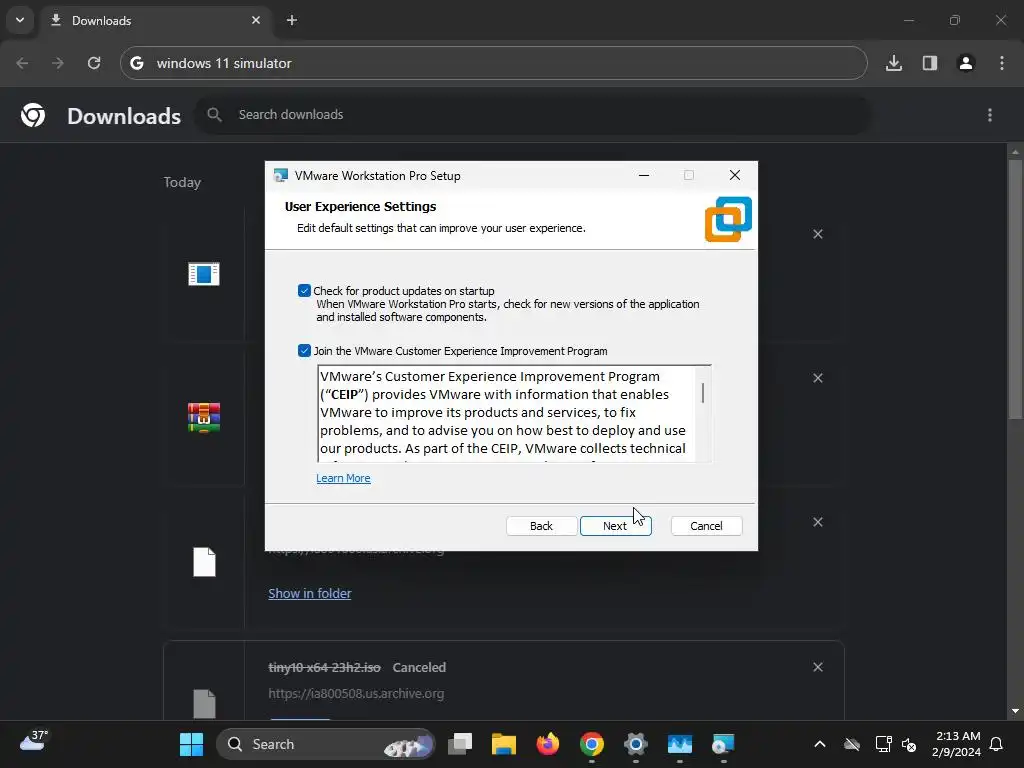Open the weather widget showing 37°
1024x768 pixels.
coord(34,742)
